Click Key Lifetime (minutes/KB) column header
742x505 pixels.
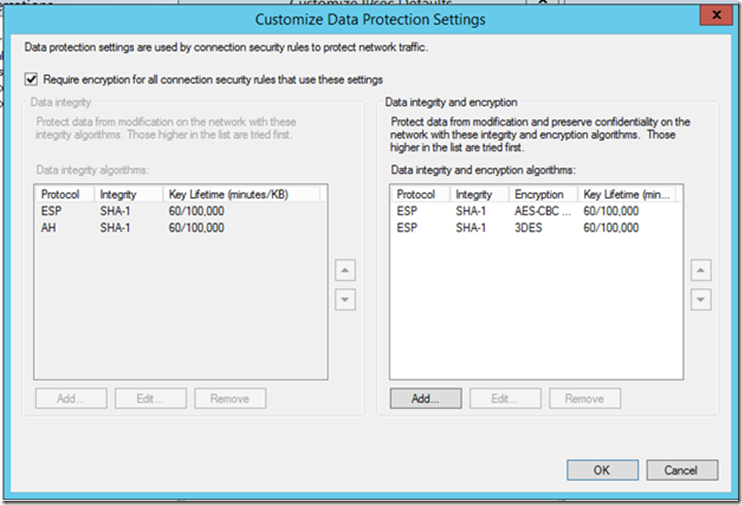click(241, 194)
